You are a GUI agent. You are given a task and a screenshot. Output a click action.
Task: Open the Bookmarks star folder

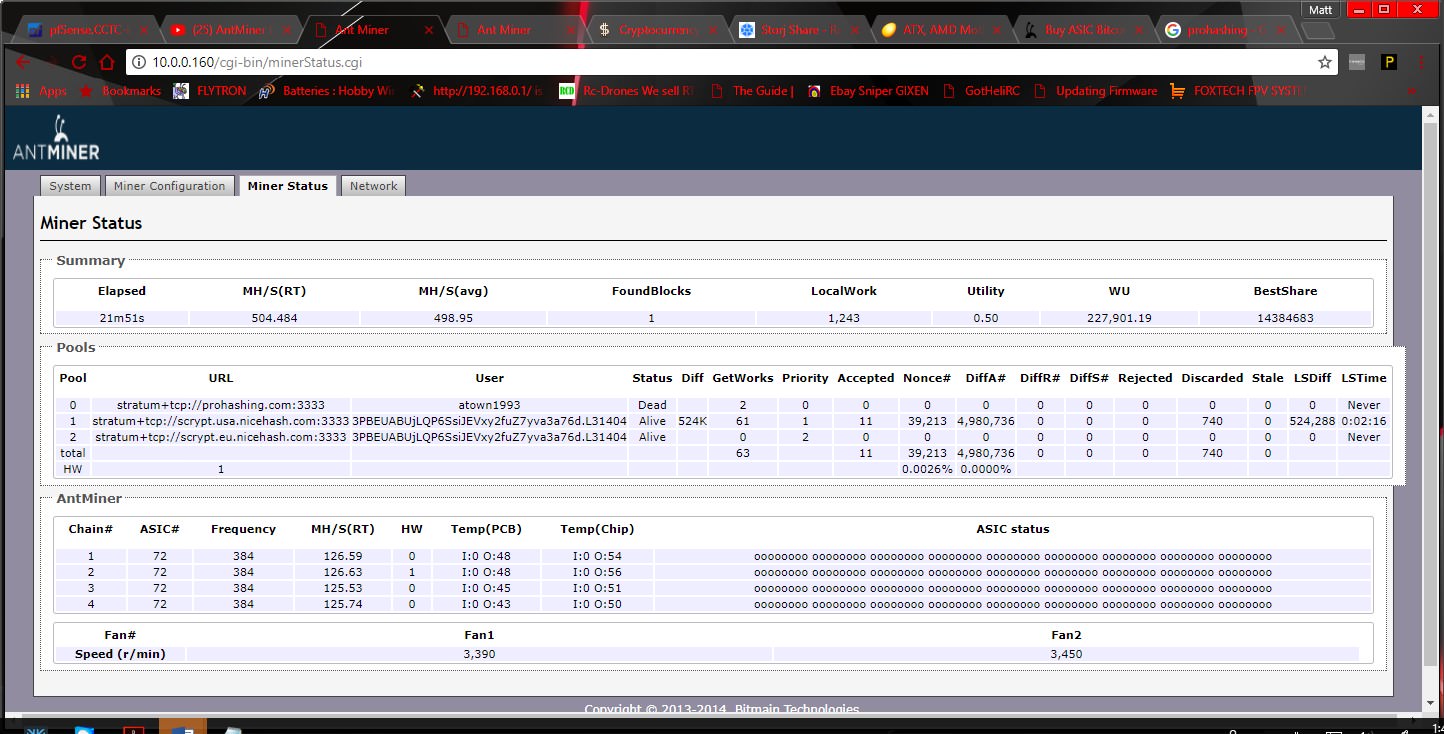120,91
